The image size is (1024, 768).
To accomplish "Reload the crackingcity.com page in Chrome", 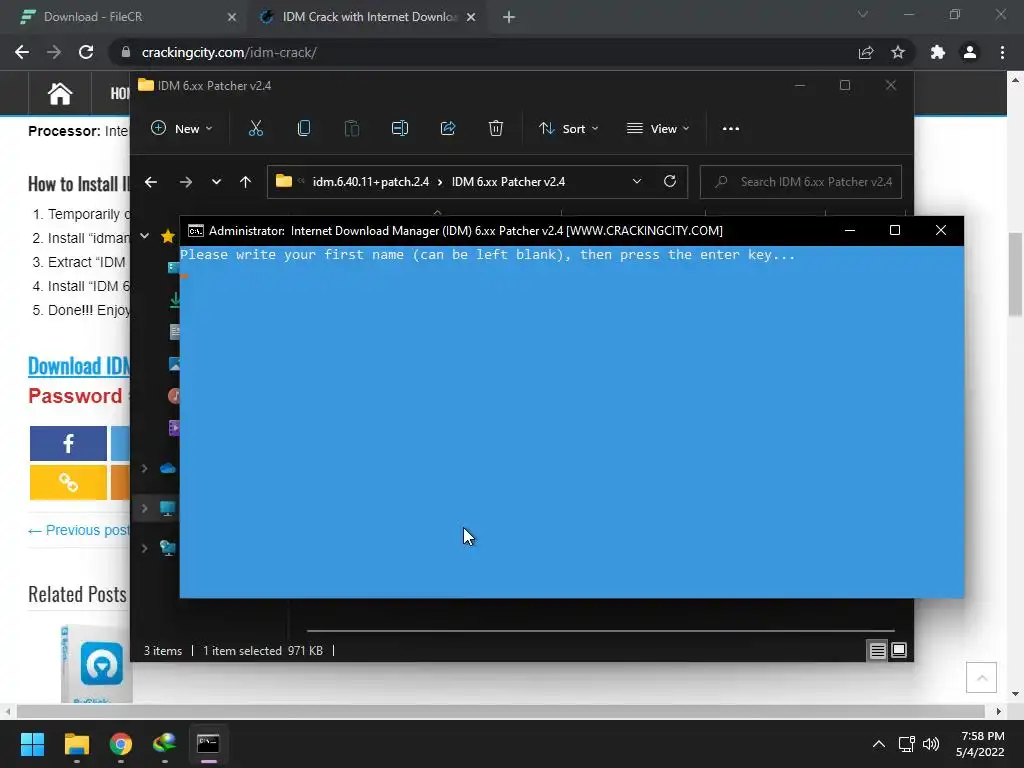I will [86, 52].
